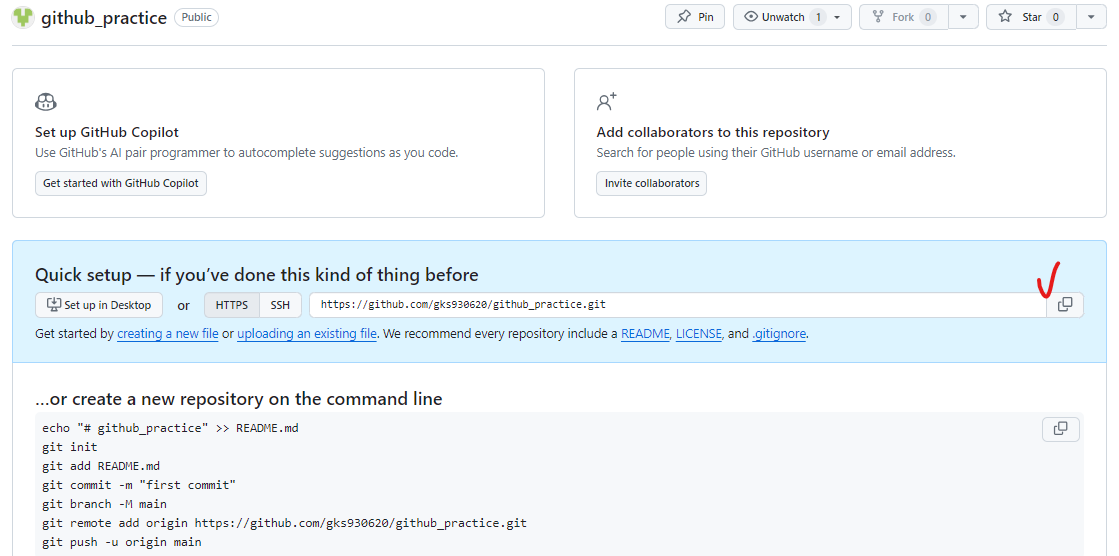
Task: Click the Quick setup heading text
Action: pos(257,275)
